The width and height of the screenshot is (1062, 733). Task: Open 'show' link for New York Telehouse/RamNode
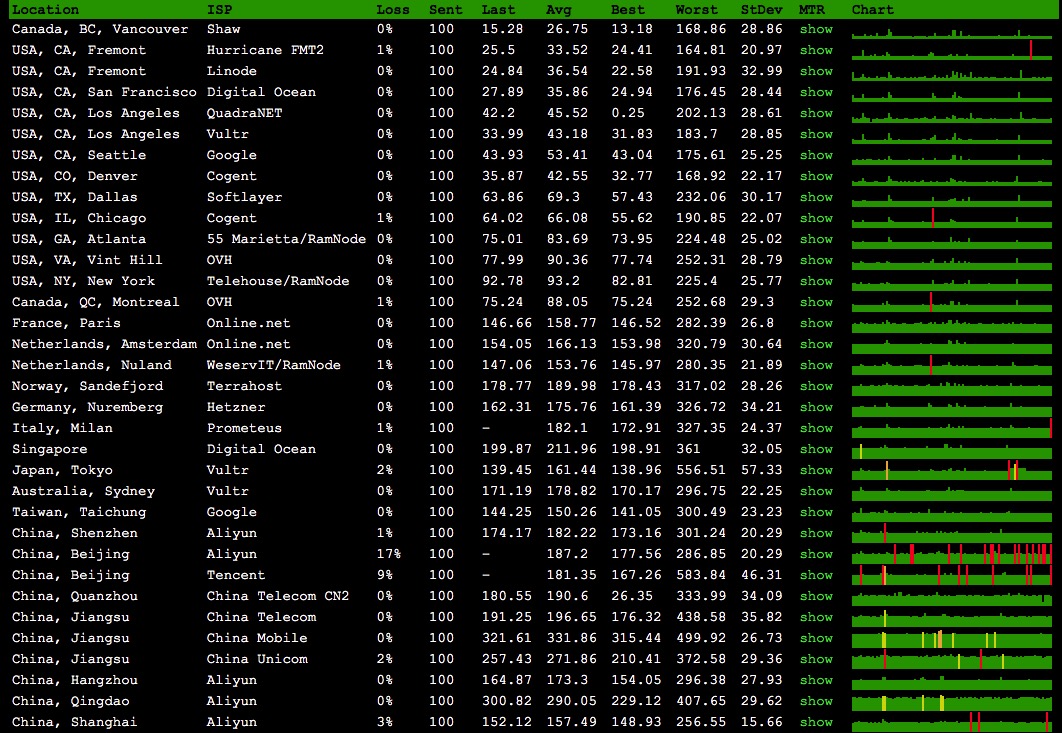816,281
